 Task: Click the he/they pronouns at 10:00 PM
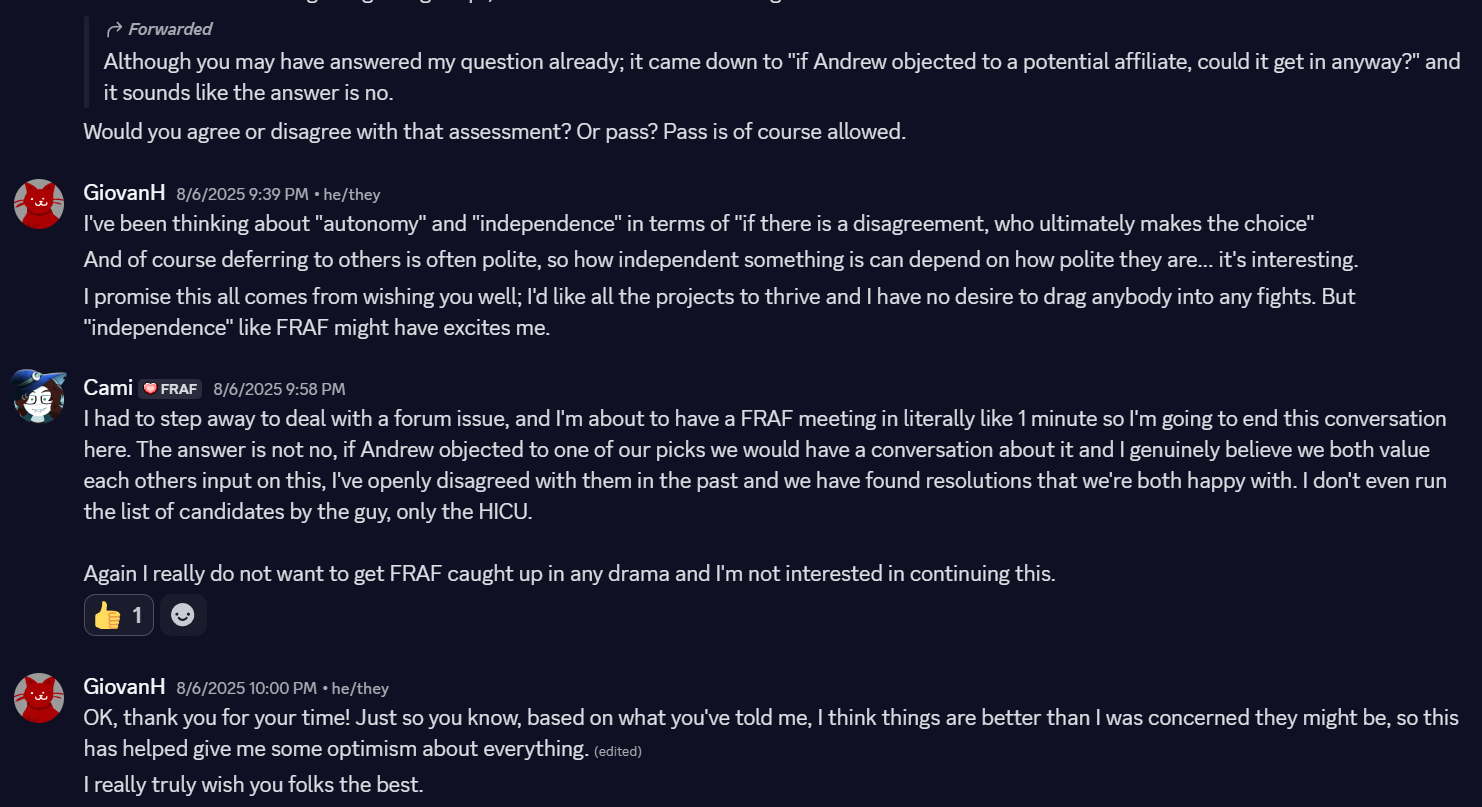[x=360, y=688]
